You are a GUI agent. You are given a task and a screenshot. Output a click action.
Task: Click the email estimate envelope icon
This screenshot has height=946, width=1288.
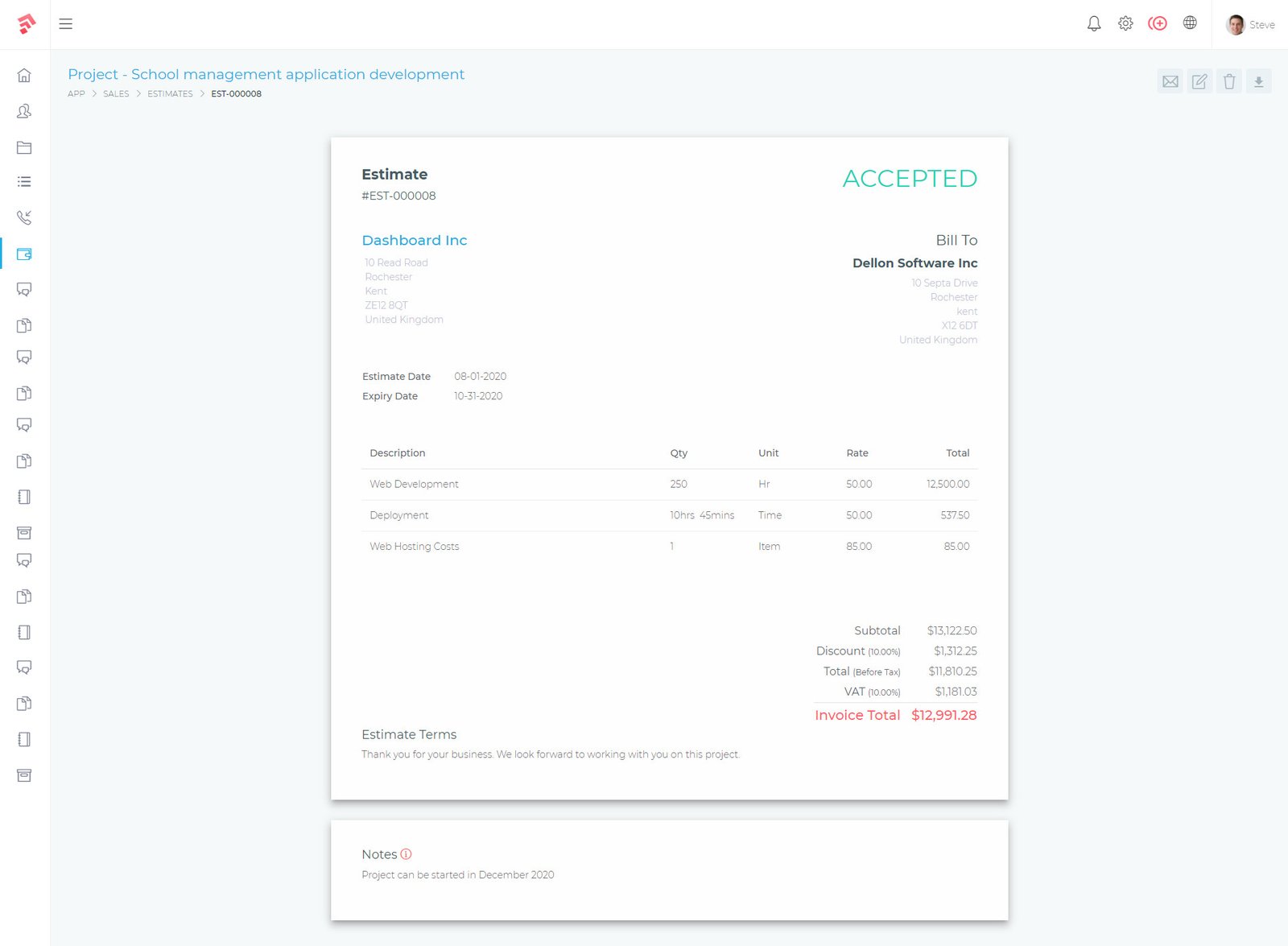click(x=1170, y=81)
